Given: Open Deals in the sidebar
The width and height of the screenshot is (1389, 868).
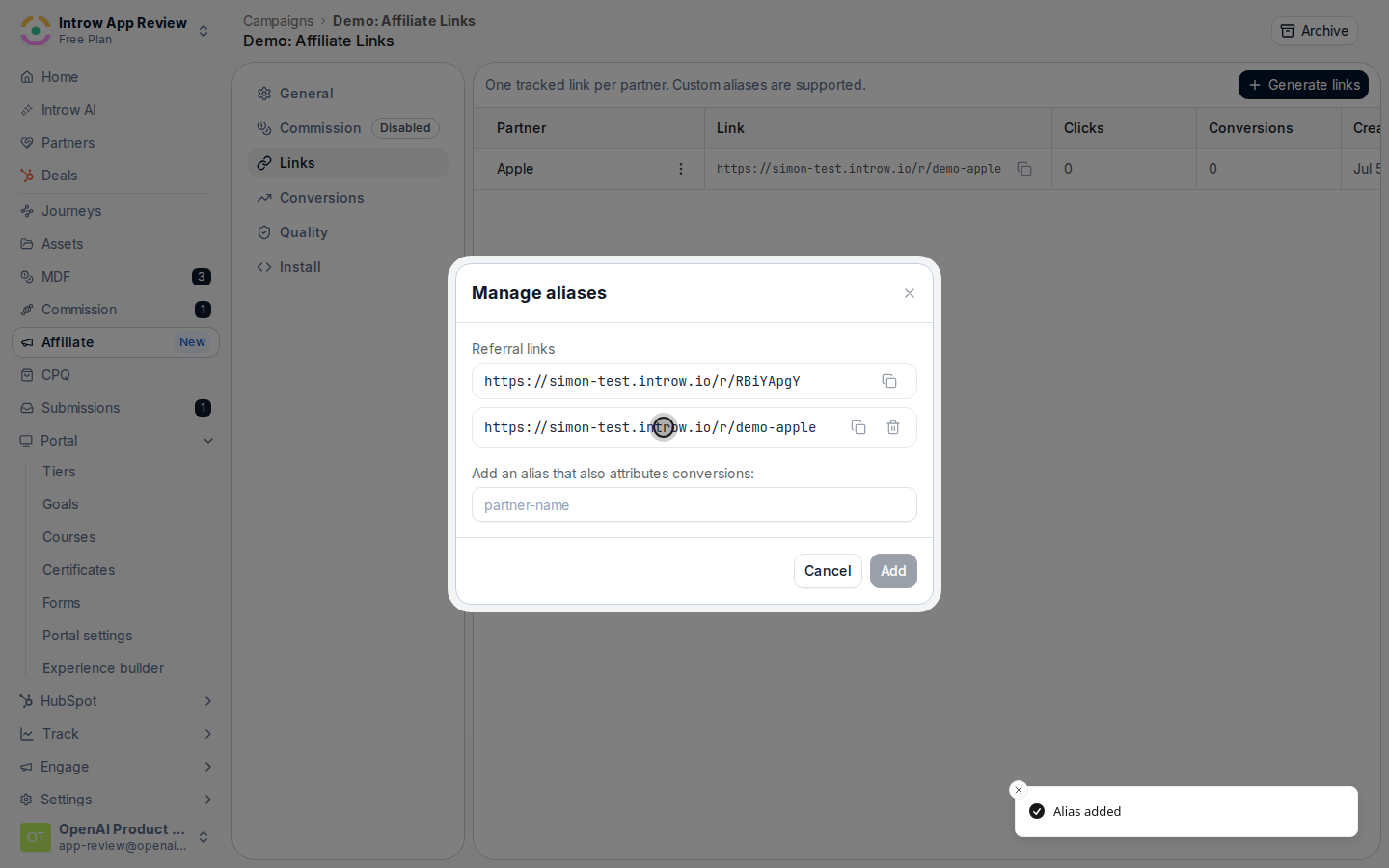Looking at the screenshot, I should pos(116,176).
